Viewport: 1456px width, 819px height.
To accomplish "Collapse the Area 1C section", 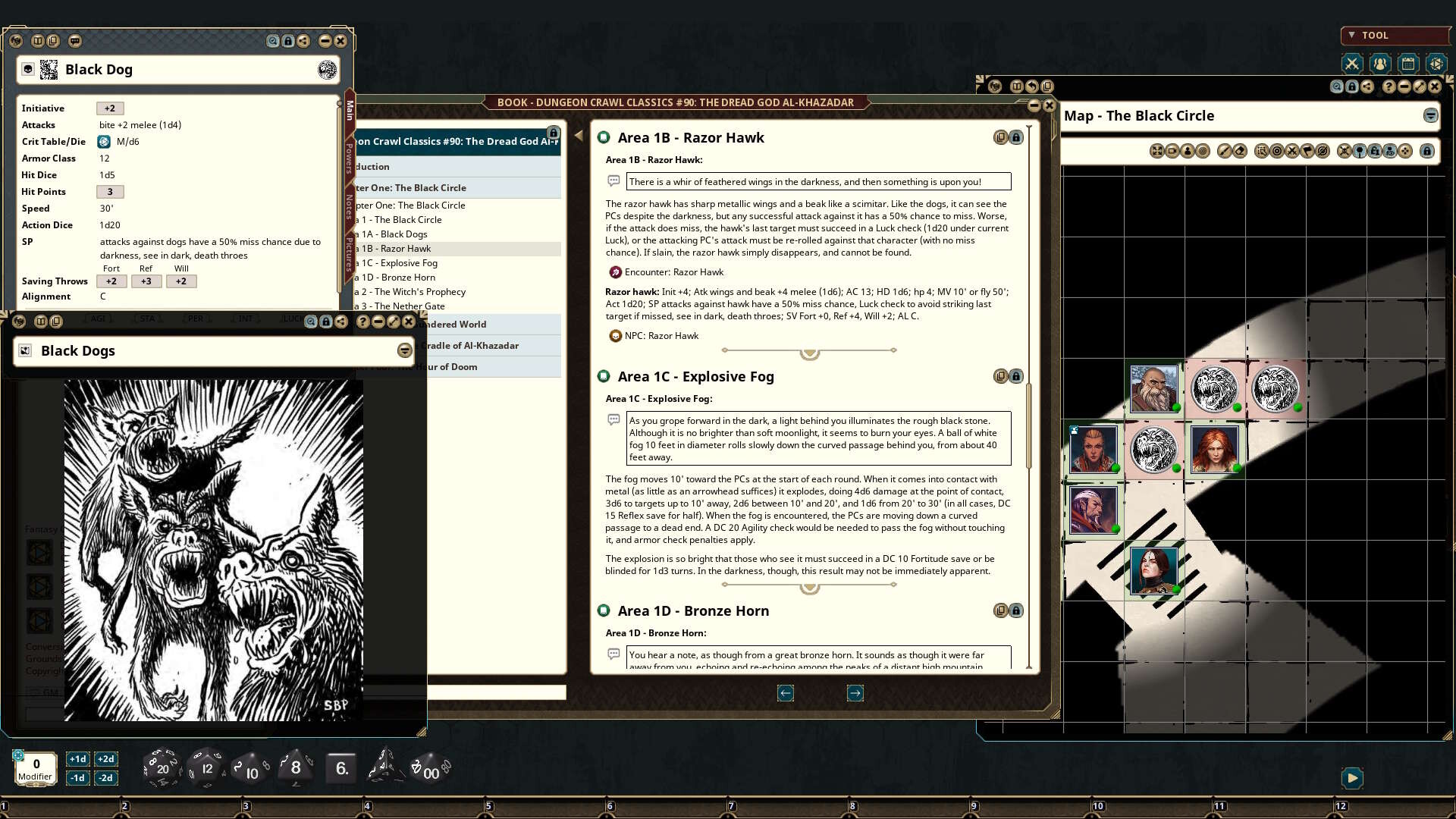I will [604, 376].
